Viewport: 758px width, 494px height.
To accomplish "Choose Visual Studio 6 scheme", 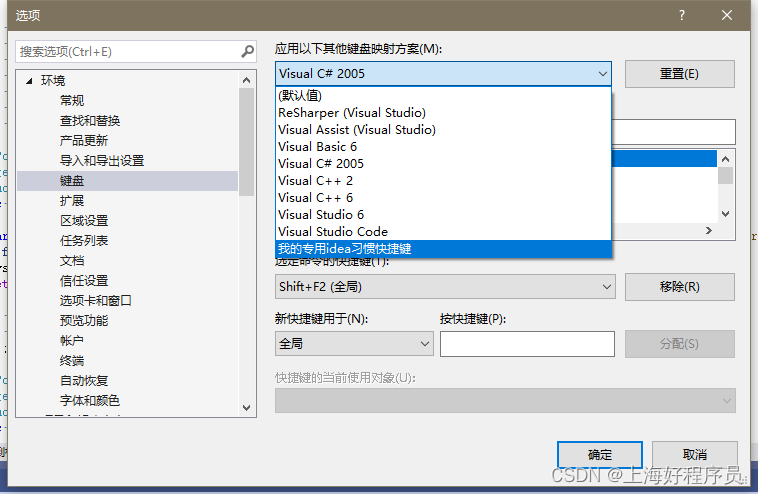I will coord(443,215).
